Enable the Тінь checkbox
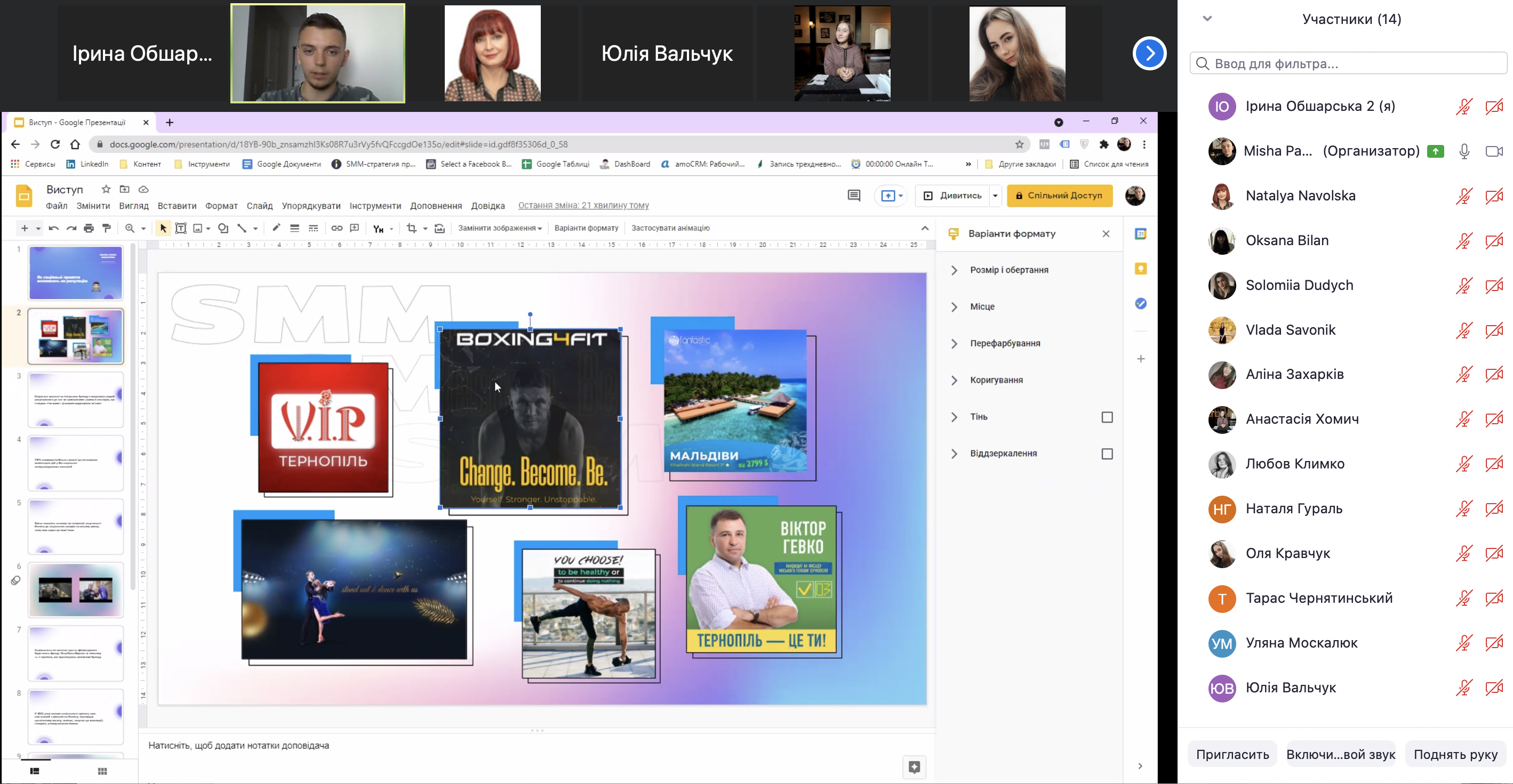1513x784 pixels. click(1107, 417)
